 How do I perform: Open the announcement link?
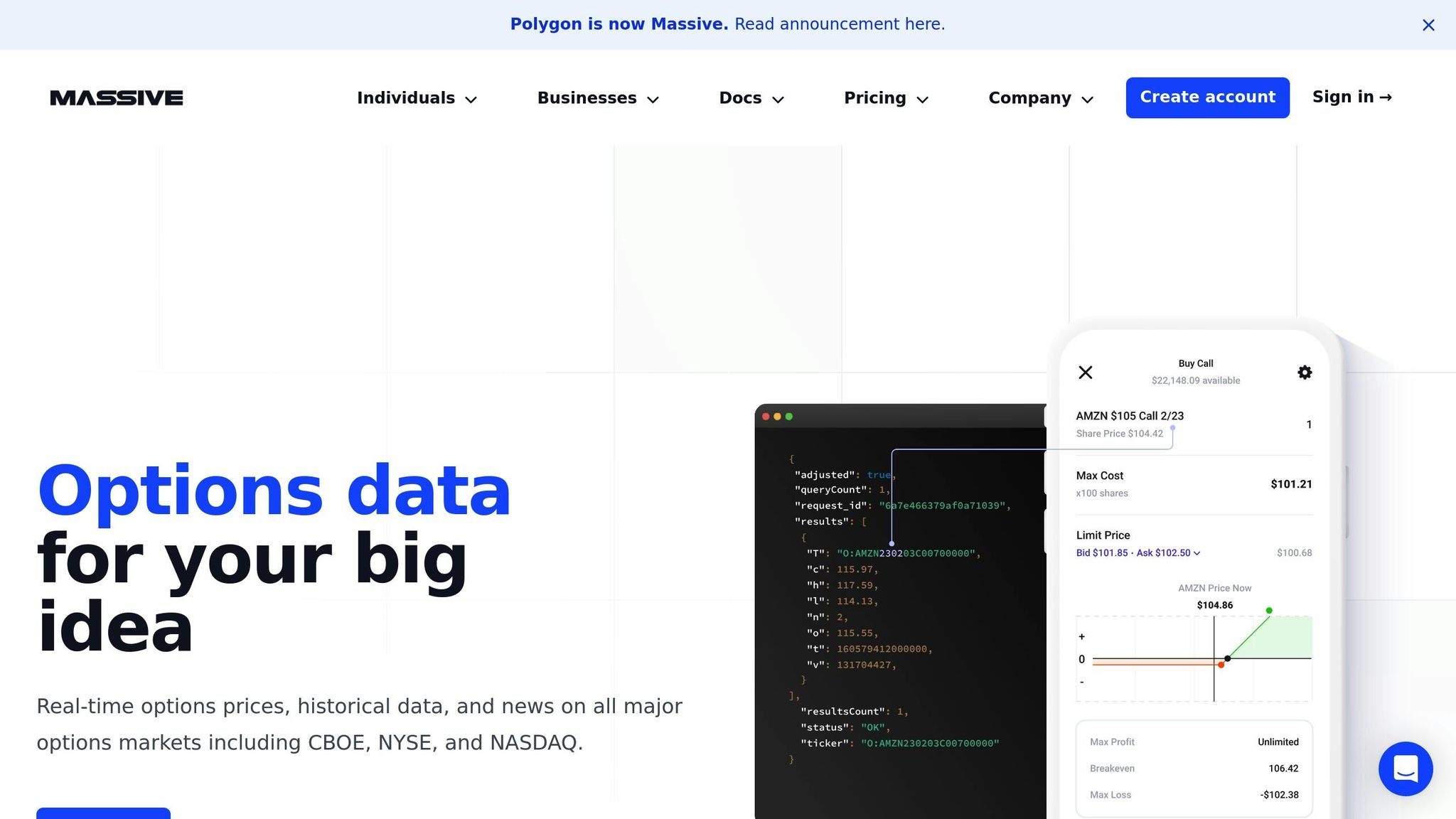pos(839,23)
